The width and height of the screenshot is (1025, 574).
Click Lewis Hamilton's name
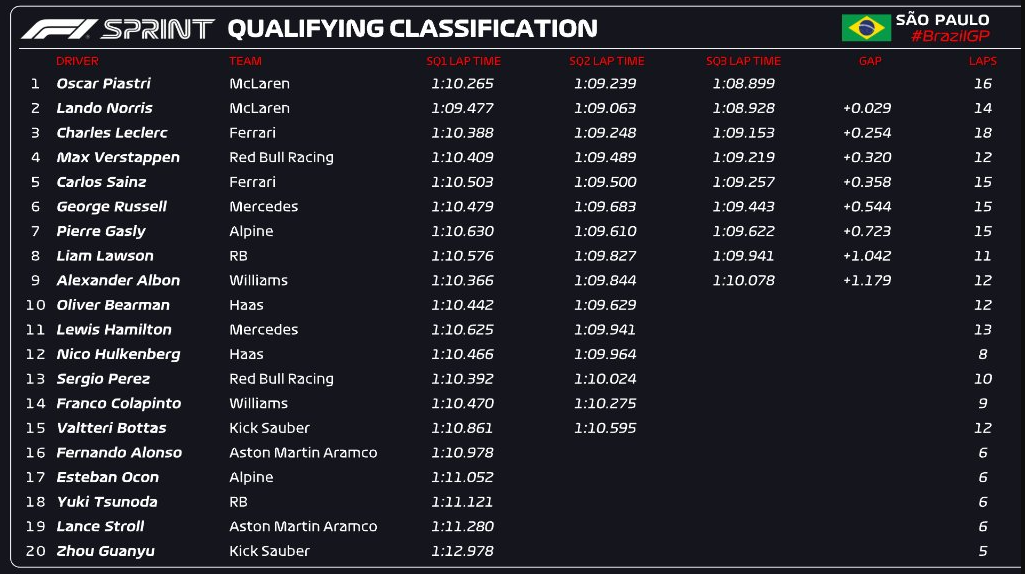(x=114, y=329)
